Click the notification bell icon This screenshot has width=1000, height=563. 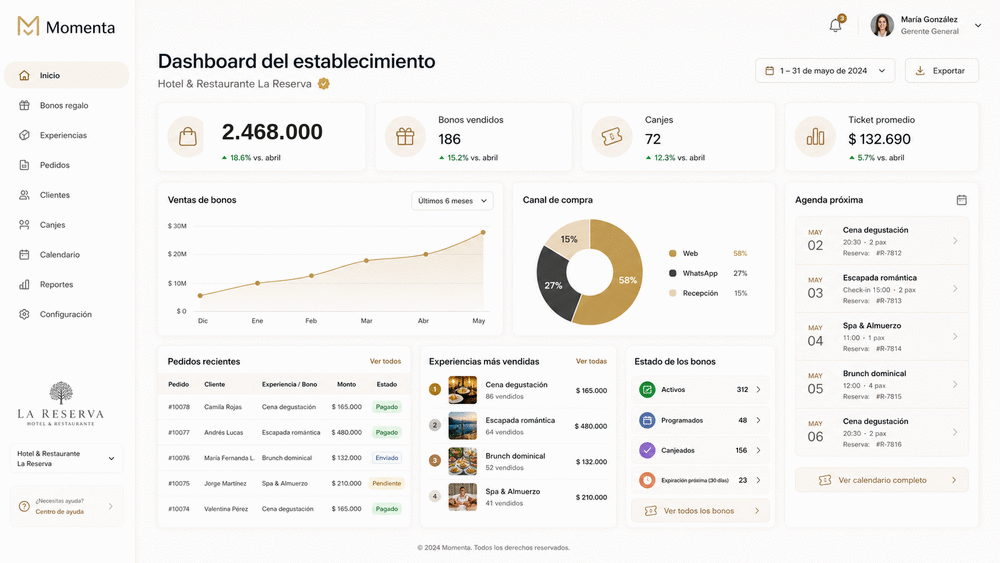point(835,26)
